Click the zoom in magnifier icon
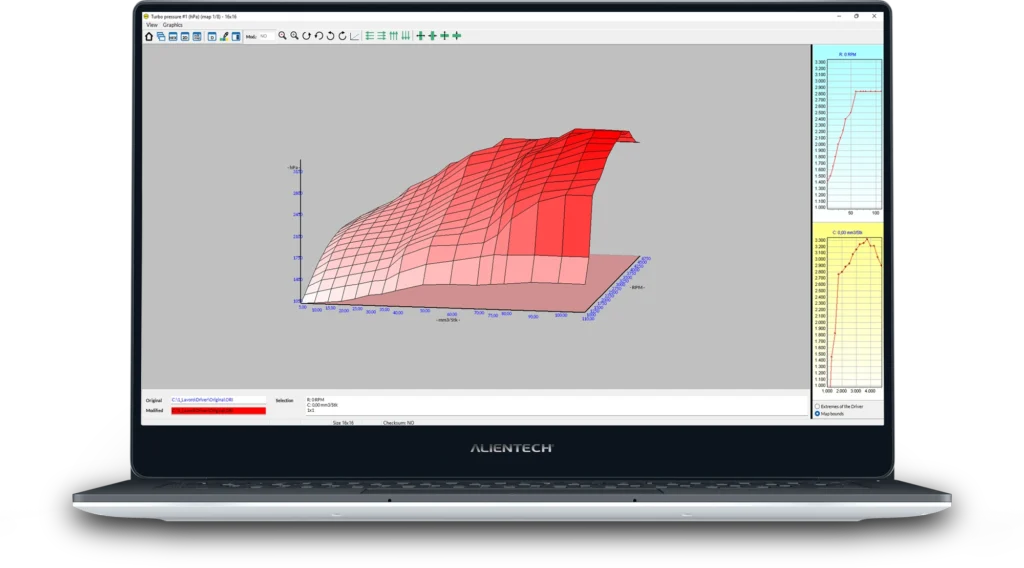1024x568 pixels. coord(282,36)
